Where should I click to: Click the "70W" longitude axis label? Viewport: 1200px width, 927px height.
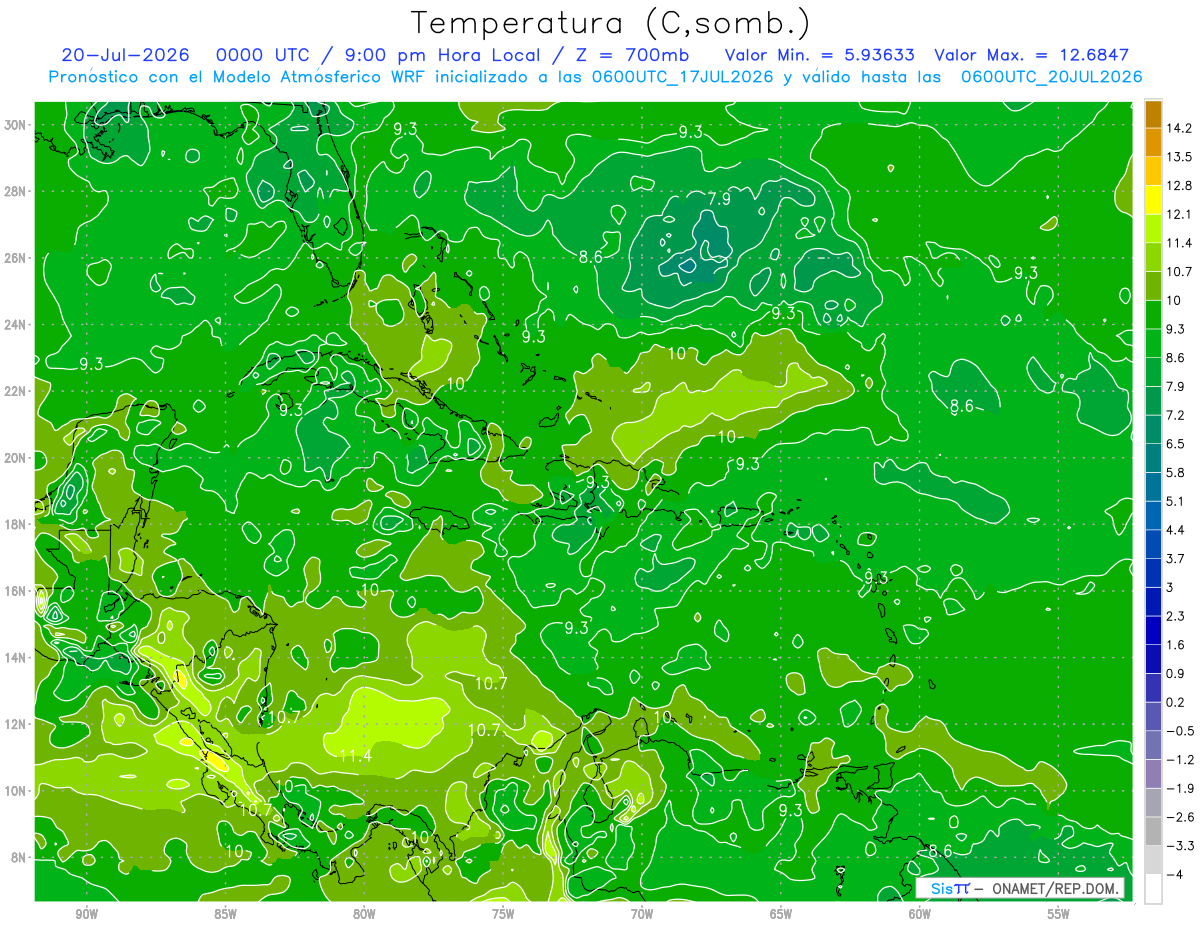click(x=642, y=914)
